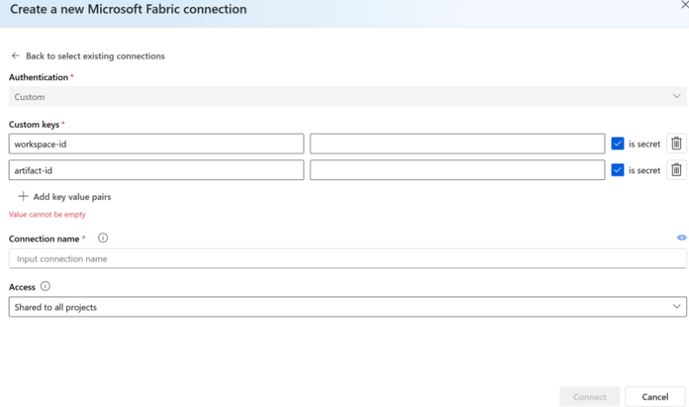Viewport: 689px width, 407px height.
Task: Click the Input connection name field
Action: (x=348, y=258)
